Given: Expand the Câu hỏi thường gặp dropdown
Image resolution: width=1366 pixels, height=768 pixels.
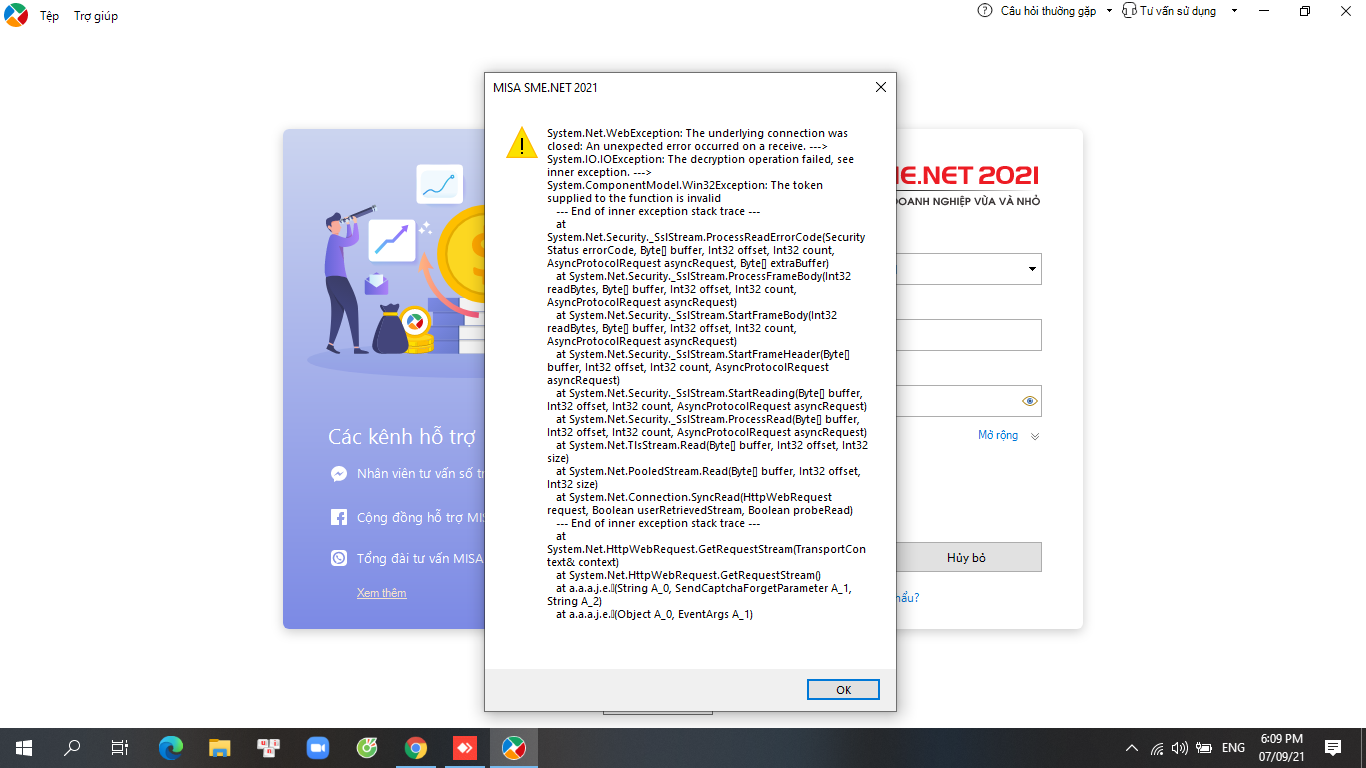Looking at the screenshot, I should click(1109, 11).
